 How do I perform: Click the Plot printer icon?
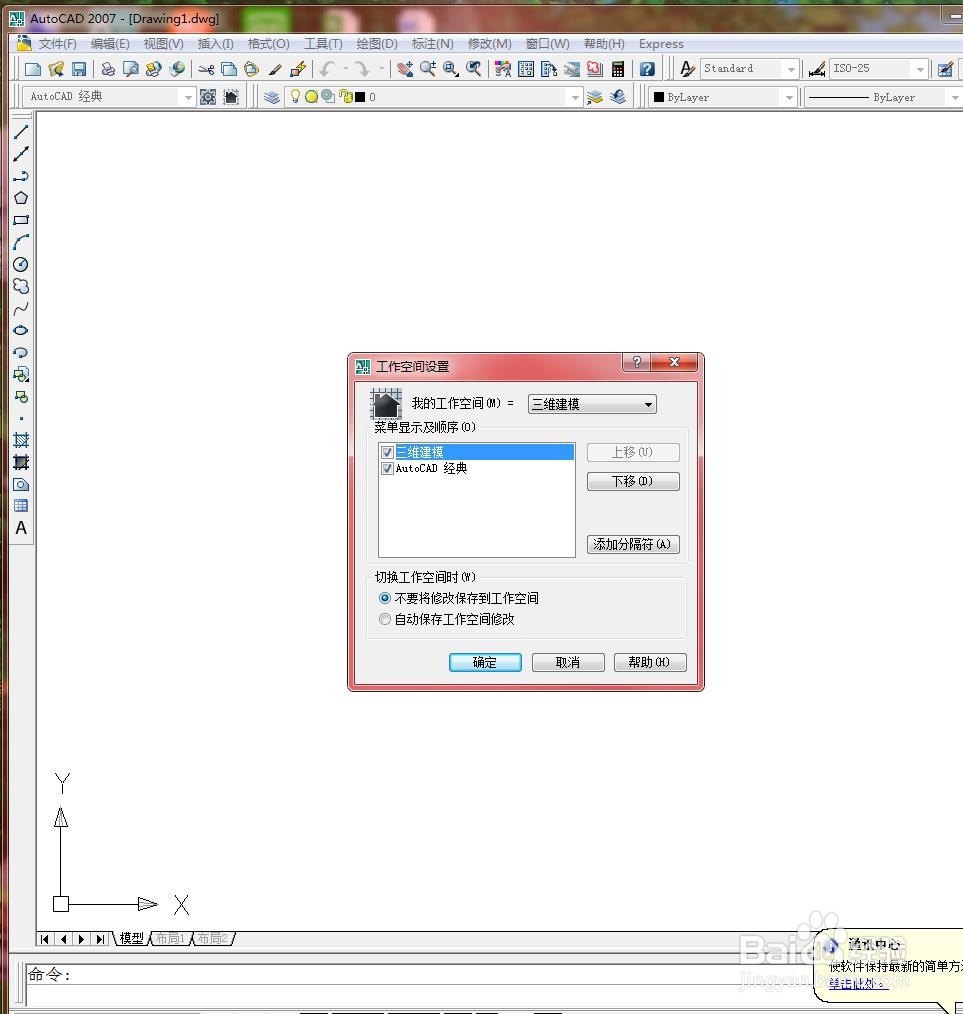tap(108, 69)
